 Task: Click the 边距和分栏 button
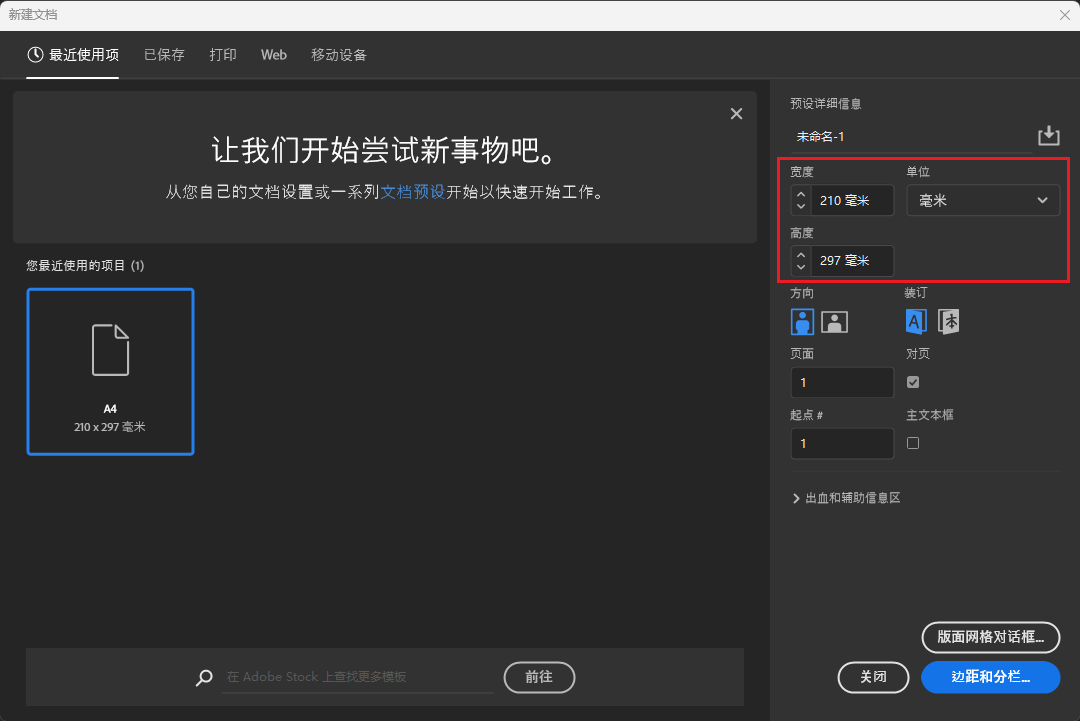990,677
